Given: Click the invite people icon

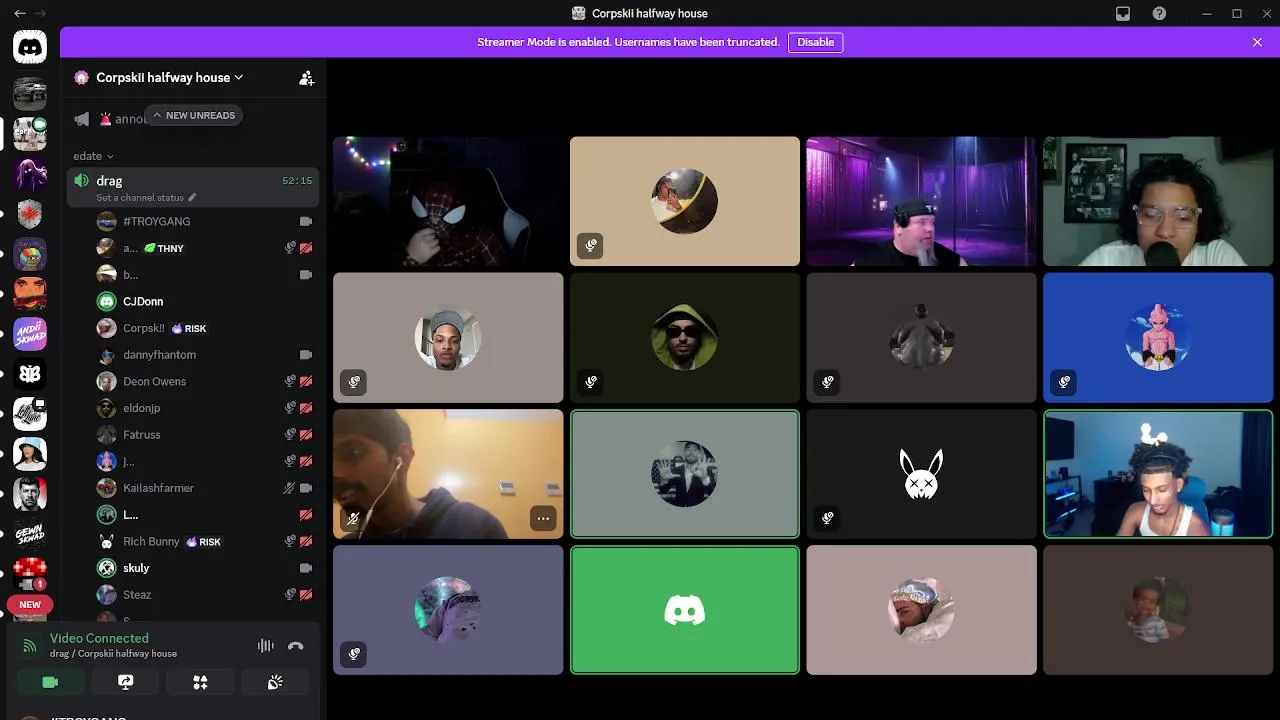Looking at the screenshot, I should pos(306,77).
